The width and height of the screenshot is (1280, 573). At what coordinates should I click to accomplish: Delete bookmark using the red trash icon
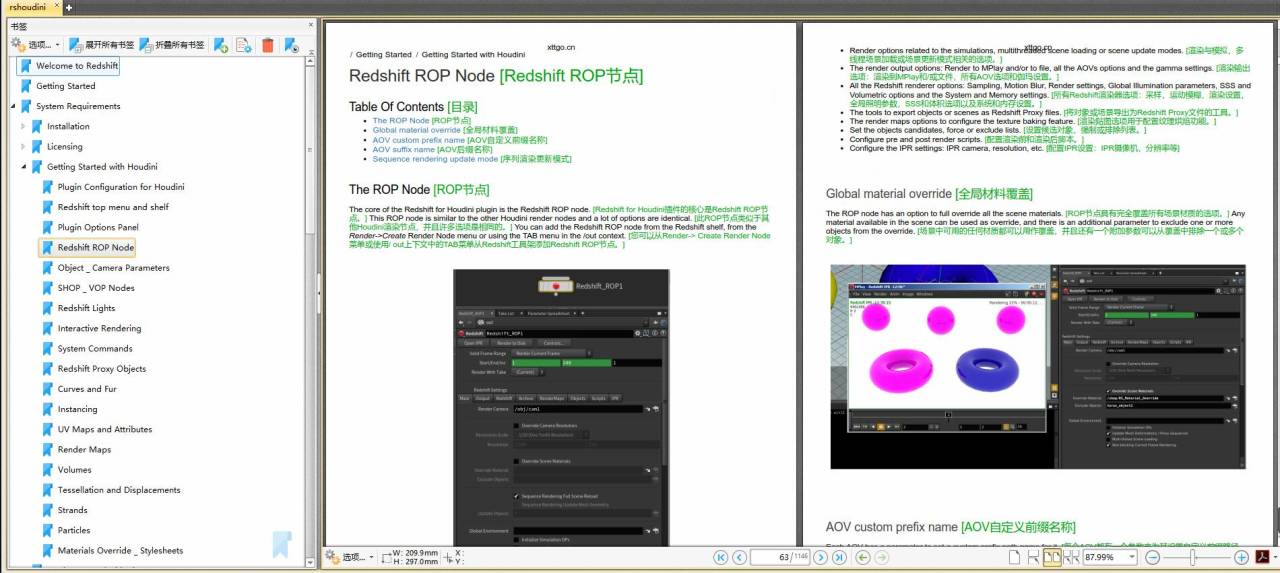268,45
